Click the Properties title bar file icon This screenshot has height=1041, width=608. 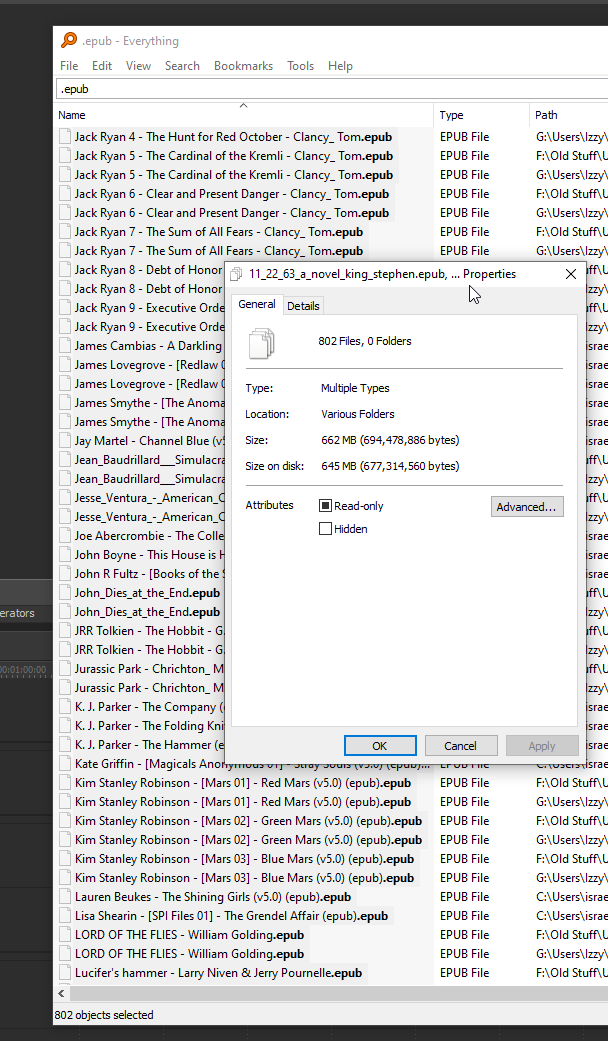point(236,274)
